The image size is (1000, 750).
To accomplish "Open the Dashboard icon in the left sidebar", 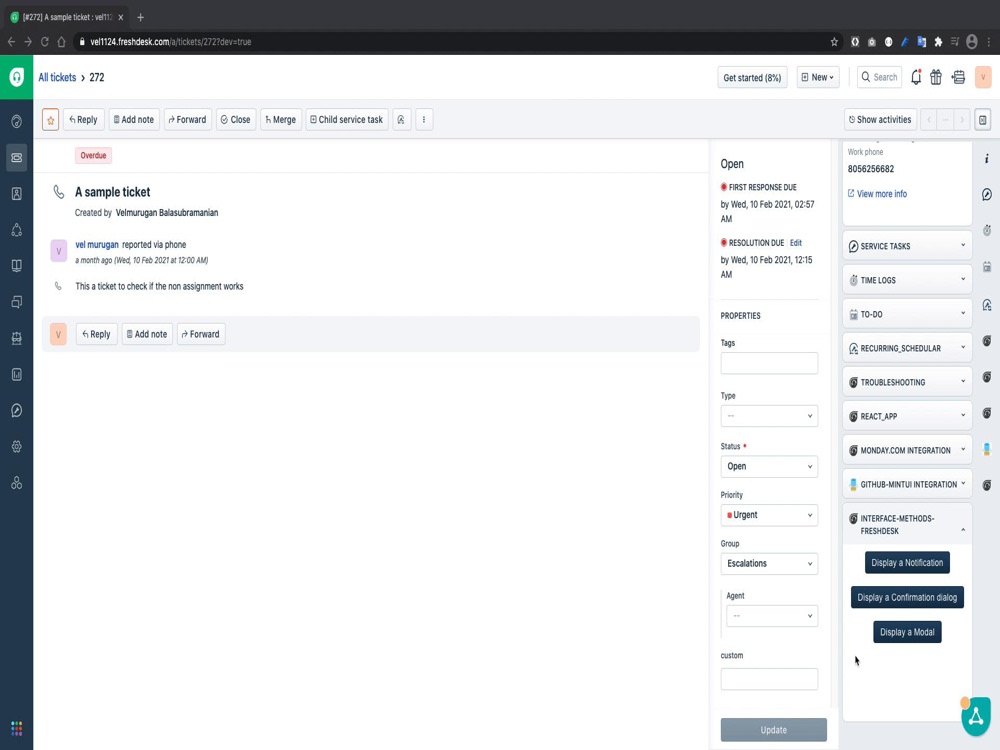I will coord(17,121).
